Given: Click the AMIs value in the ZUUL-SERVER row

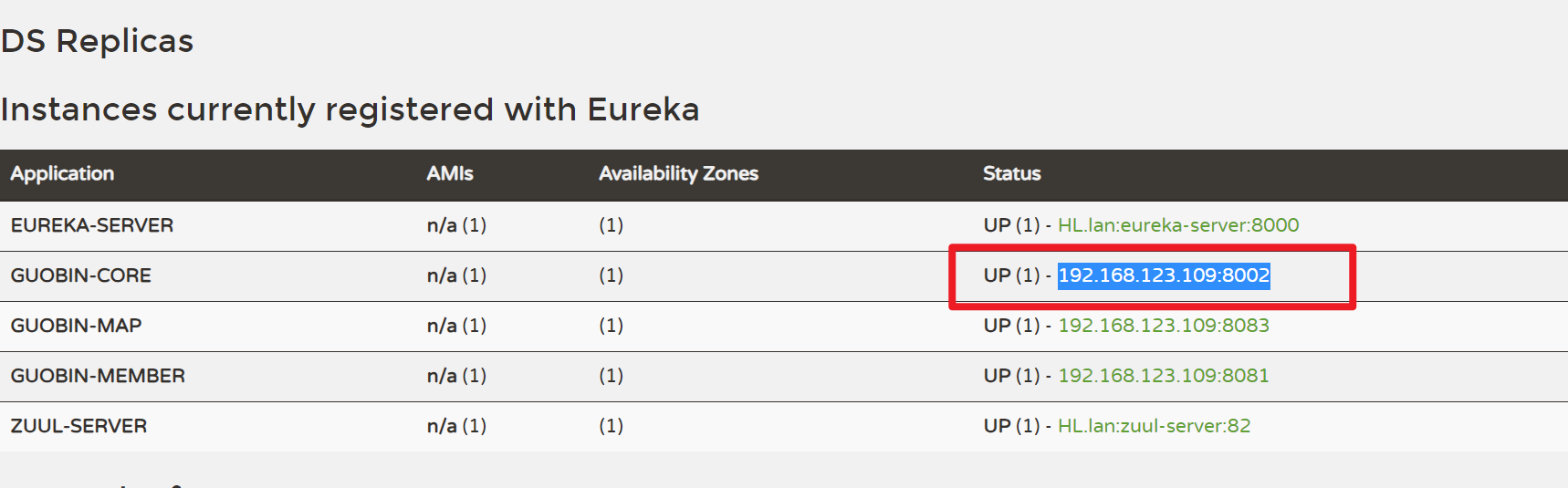Looking at the screenshot, I should [456, 426].
